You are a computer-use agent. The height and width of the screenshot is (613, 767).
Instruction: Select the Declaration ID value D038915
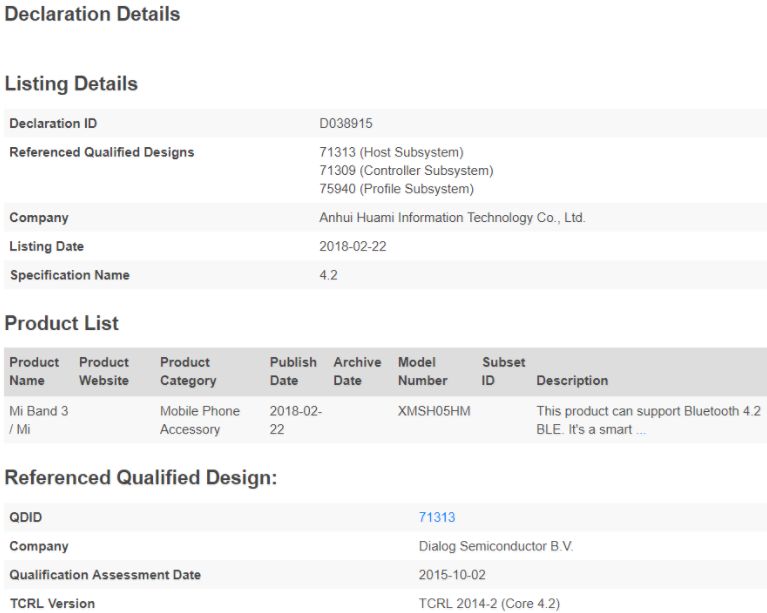[x=346, y=123]
